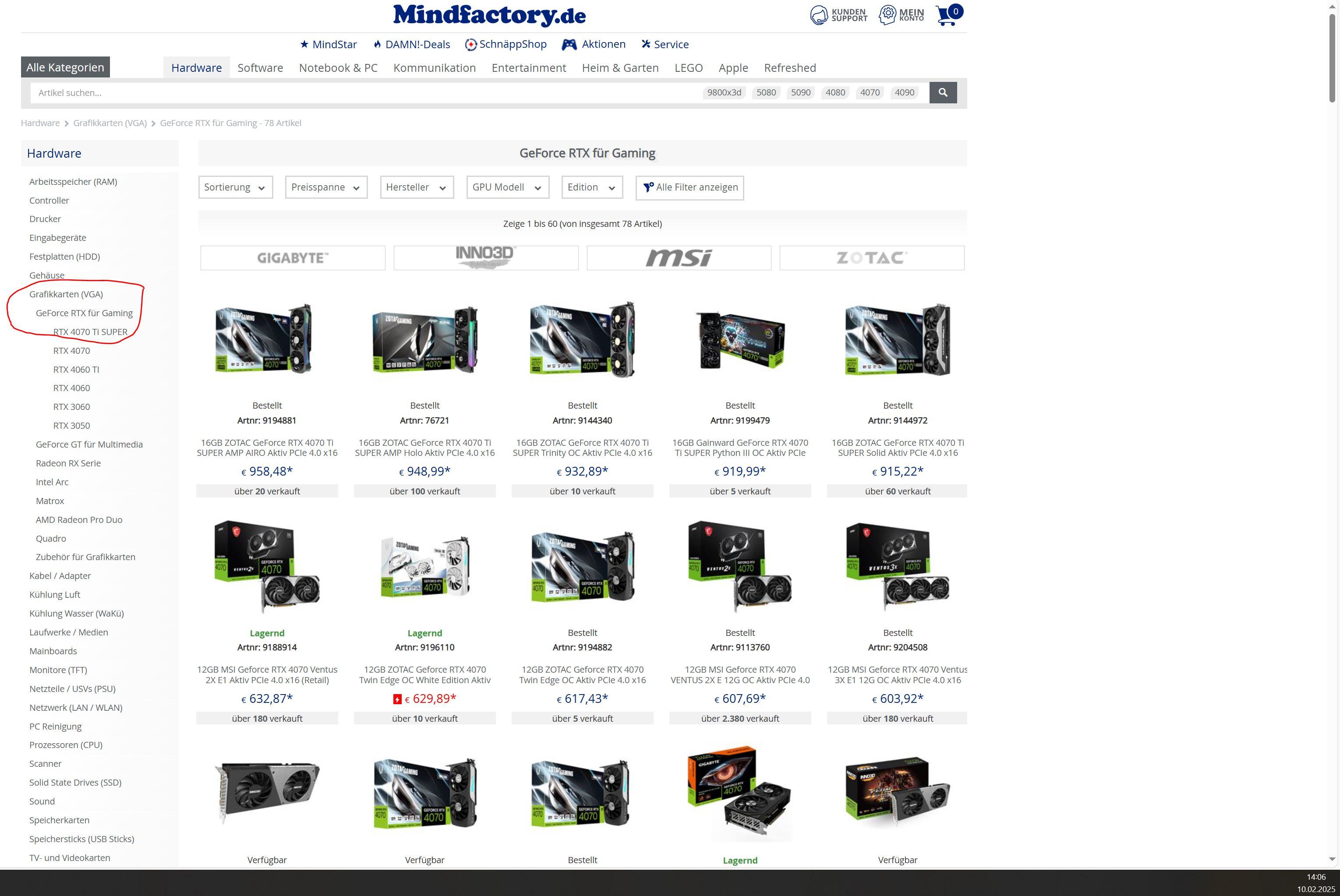Open MSI VENTUS 2X E 12G OC title
1340x896 pixels.
tap(740, 675)
